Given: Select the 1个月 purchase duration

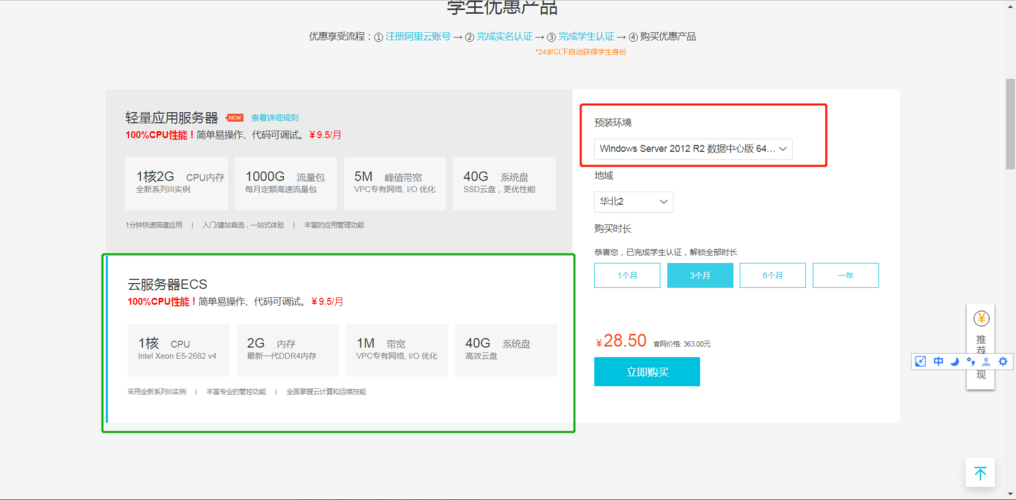Looking at the screenshot, I should tap(627, 275).
